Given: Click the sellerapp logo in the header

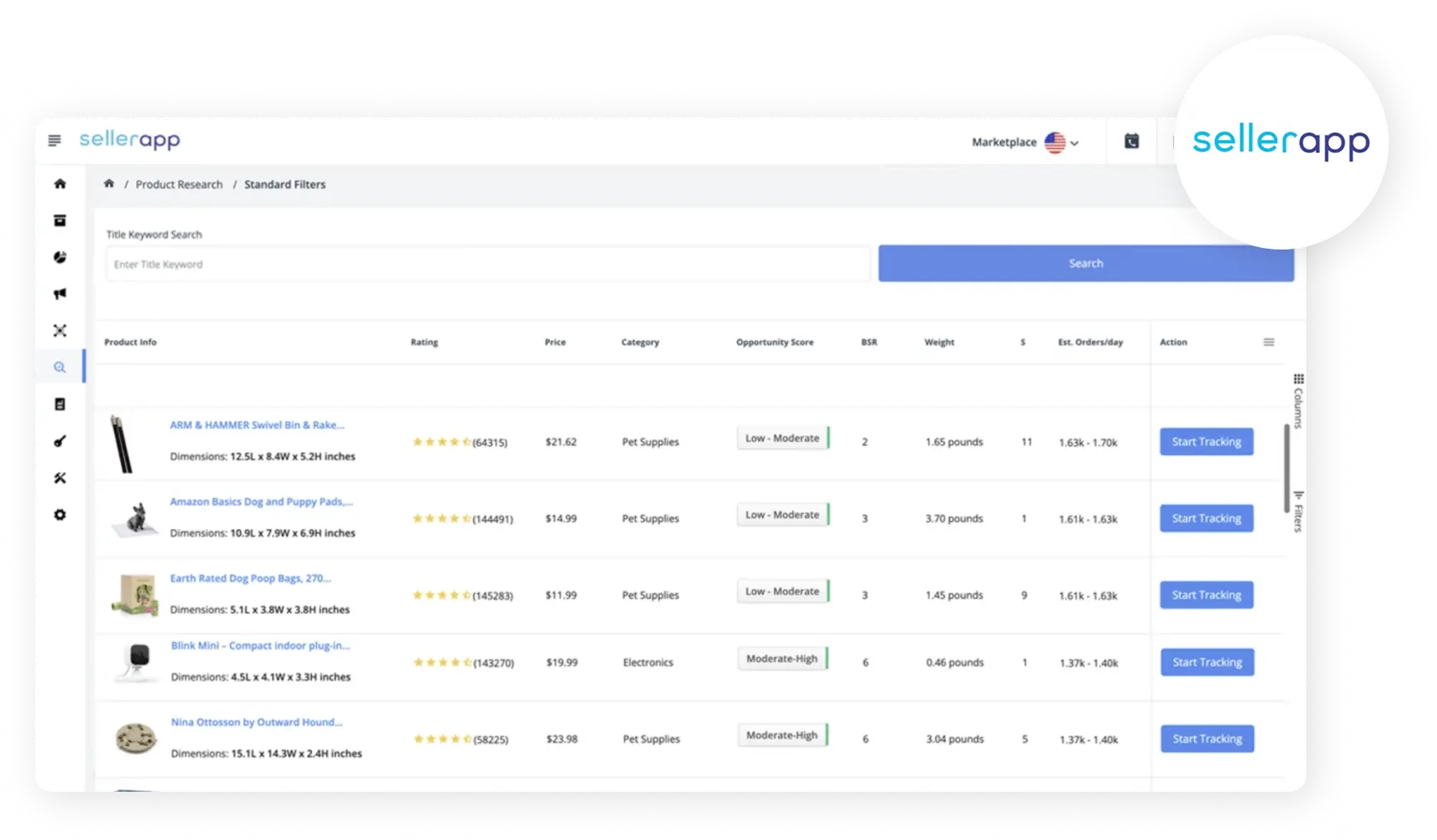Looking at the screenshot, I should [x=130, y=140].
